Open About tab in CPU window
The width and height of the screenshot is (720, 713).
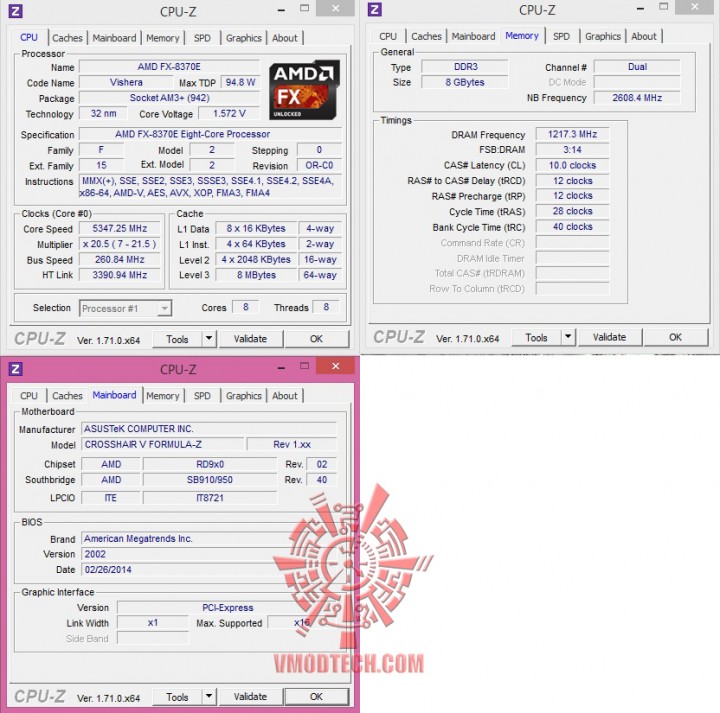[285, 38]
